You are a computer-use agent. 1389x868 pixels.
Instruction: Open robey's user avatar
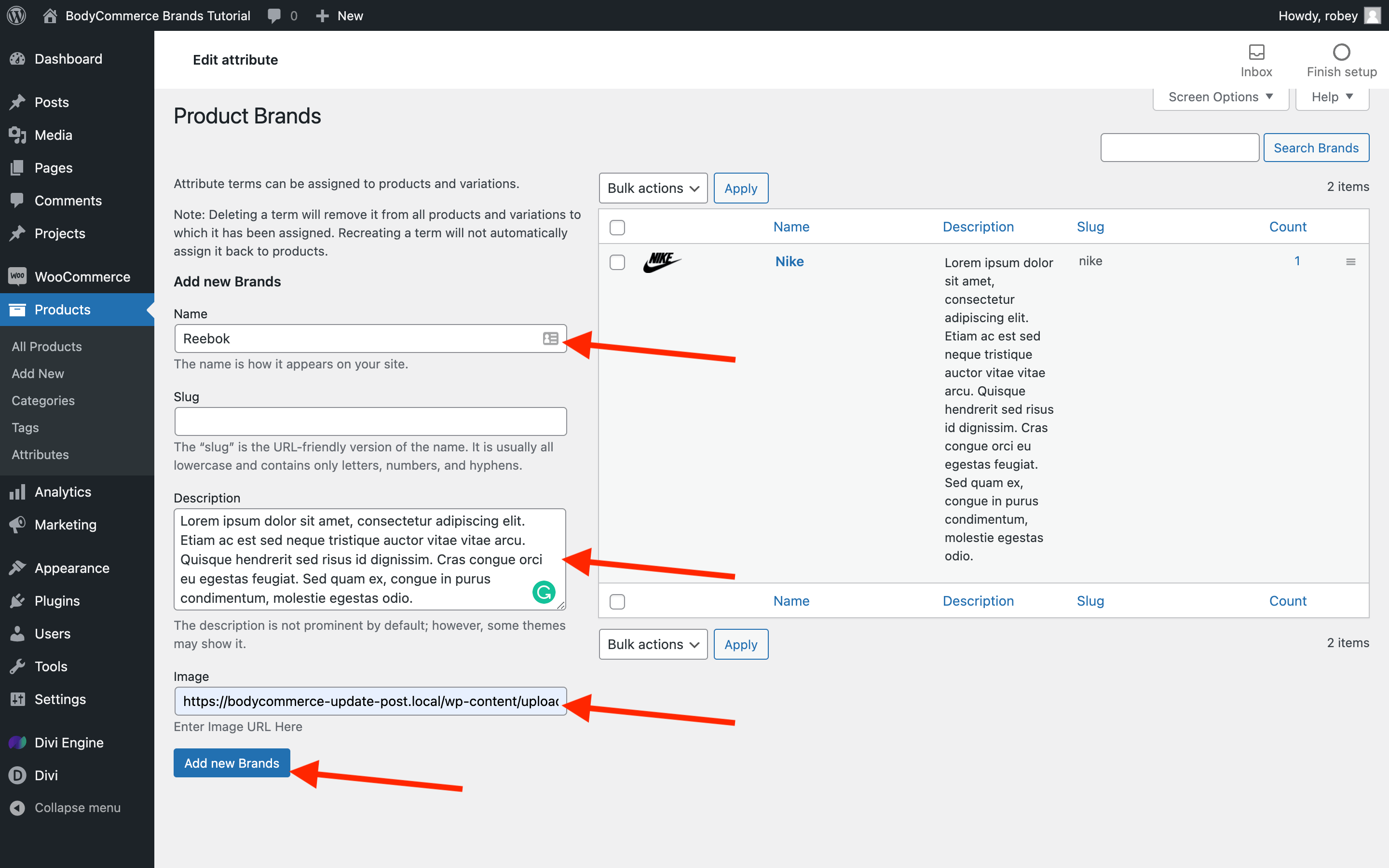point(1372,15)
